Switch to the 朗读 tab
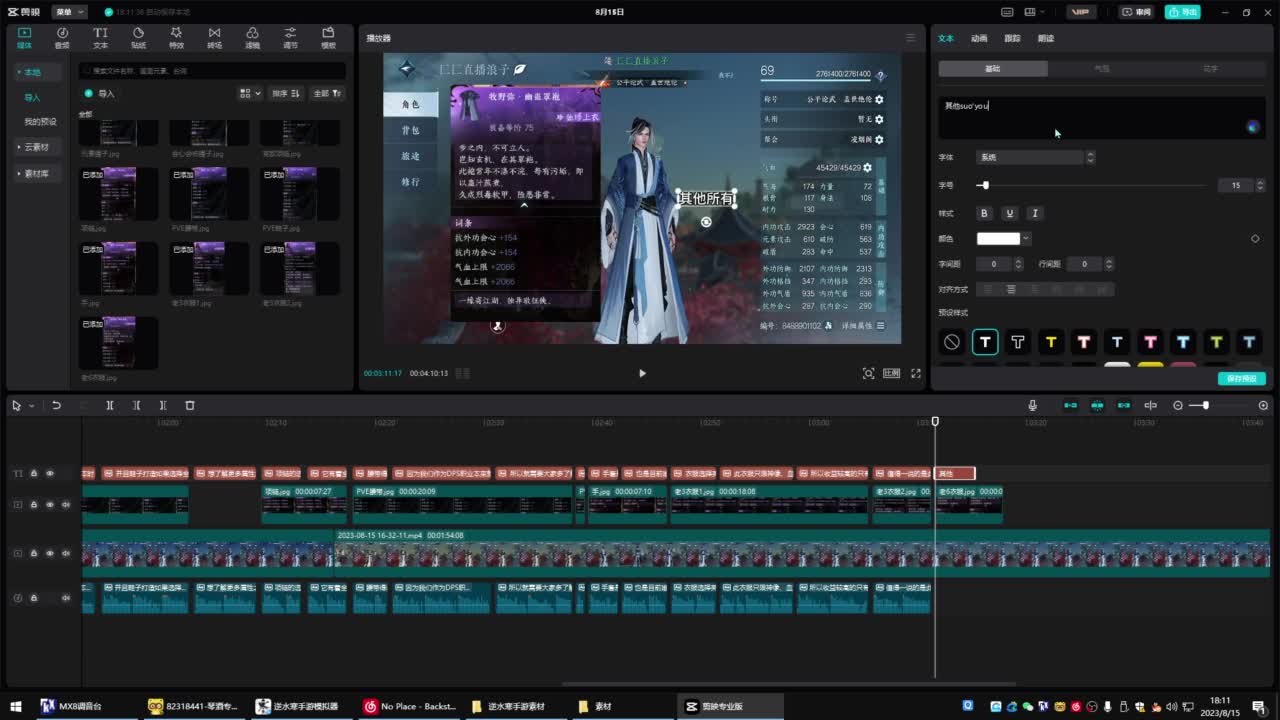The width and height of the screenshot is (1280, 720). tap(1046, 38)
